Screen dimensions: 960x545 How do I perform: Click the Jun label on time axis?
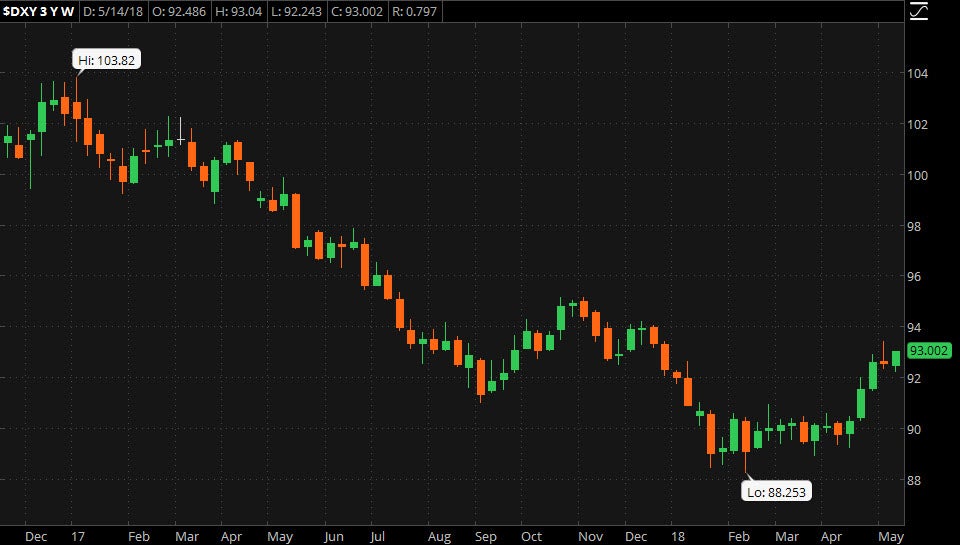tap(334, 536)
